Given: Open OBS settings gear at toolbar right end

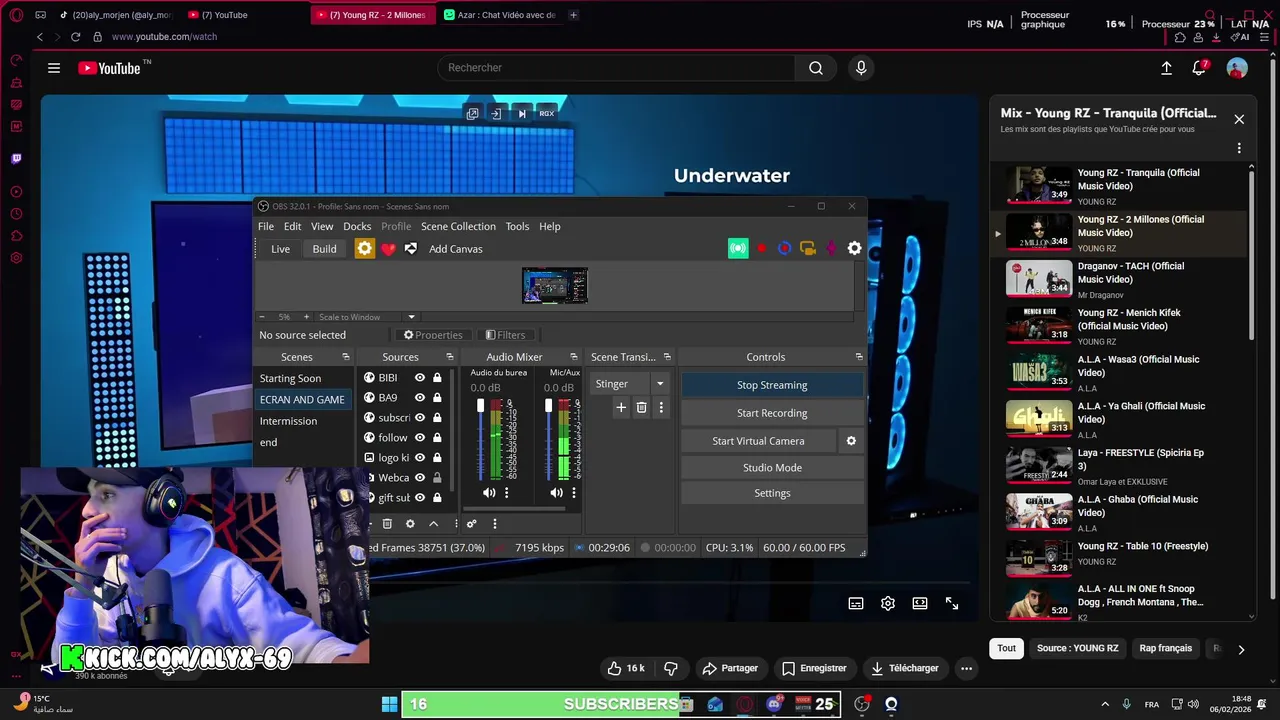Looking at the screenshot, I should 854,248.
